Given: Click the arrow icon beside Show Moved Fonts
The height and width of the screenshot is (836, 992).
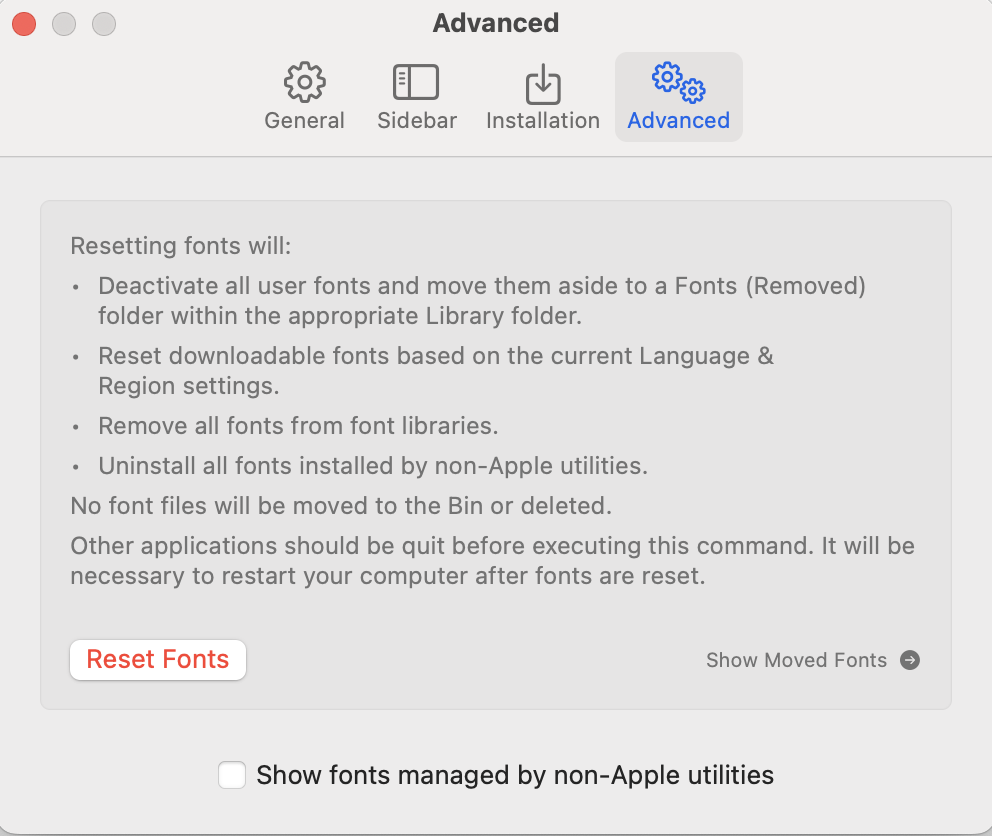Looking at the screenshot, I should tap(910, 660).
